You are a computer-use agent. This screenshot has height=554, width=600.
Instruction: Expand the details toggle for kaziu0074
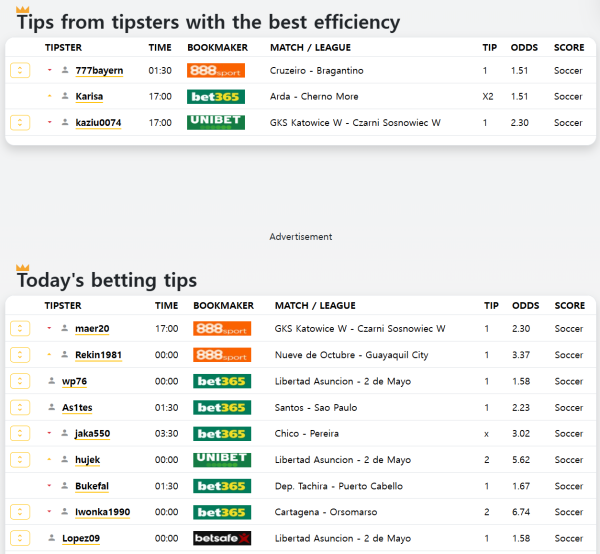point(19,122)
